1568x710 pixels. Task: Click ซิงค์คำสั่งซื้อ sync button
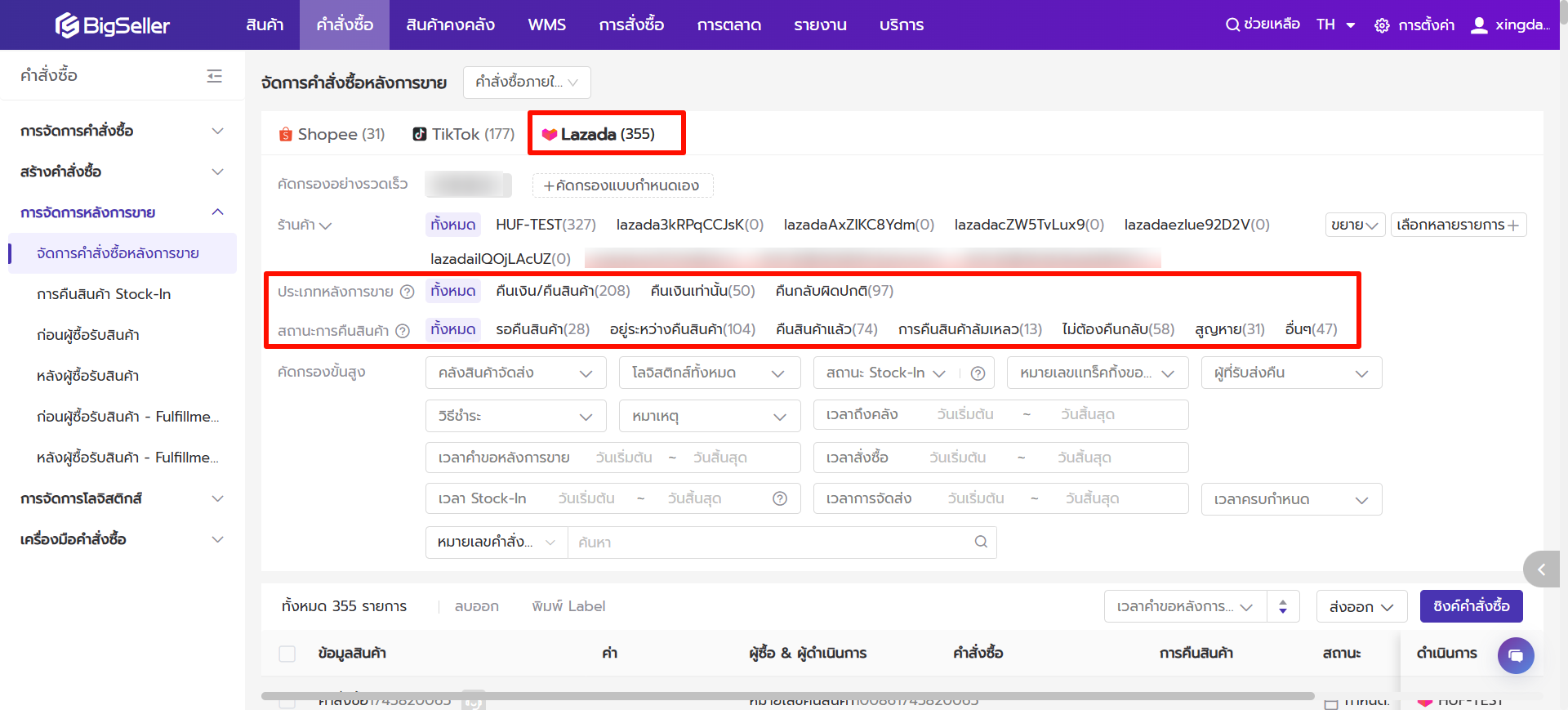(1472, 606)
